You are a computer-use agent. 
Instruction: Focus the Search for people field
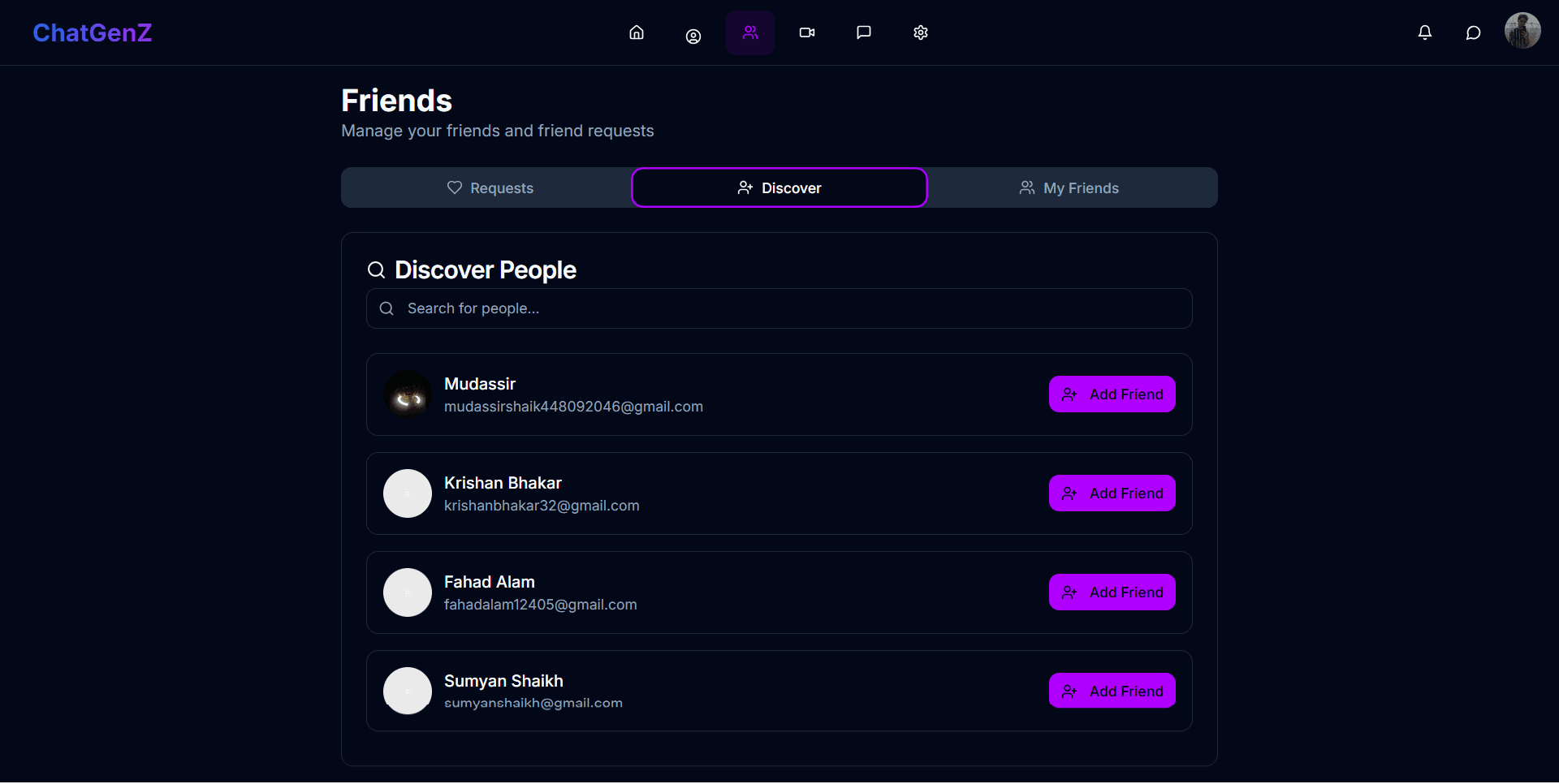coord(779,308)
